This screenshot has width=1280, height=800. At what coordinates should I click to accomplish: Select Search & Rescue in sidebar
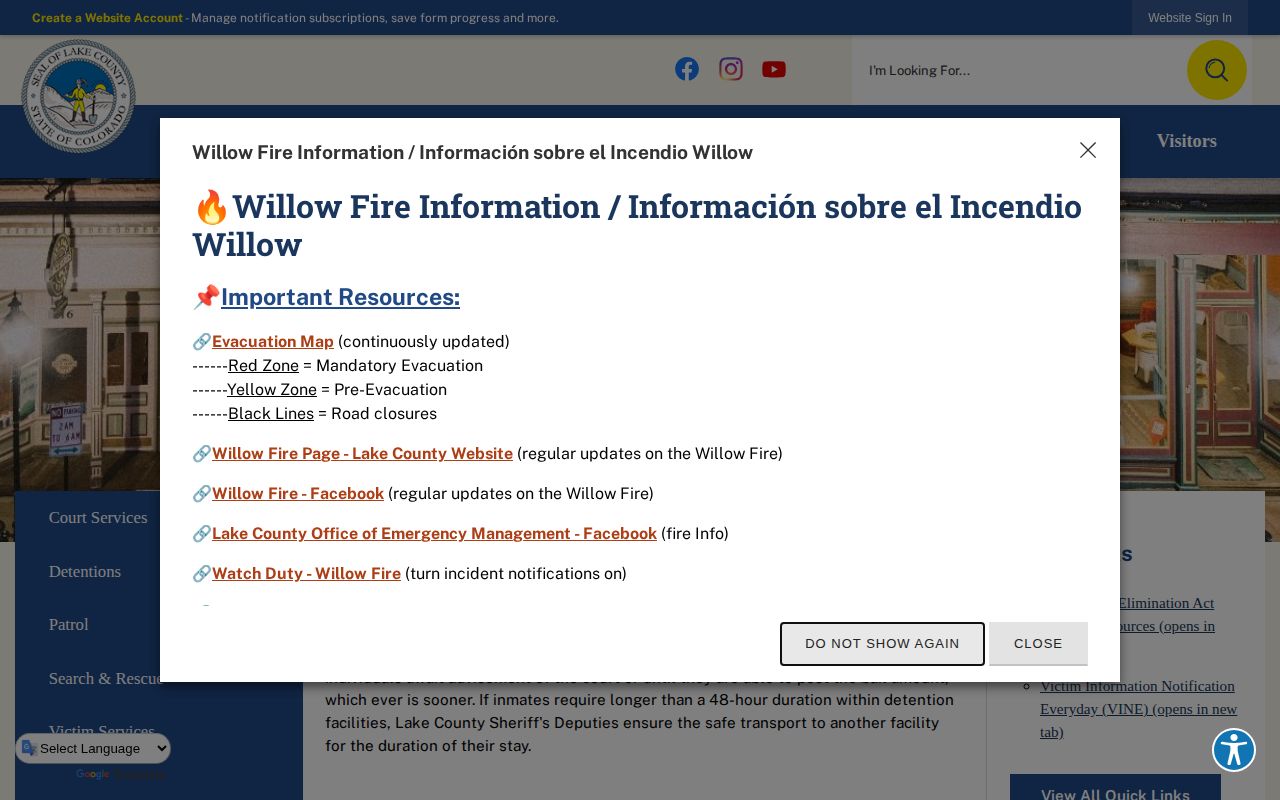click(105, 679)
